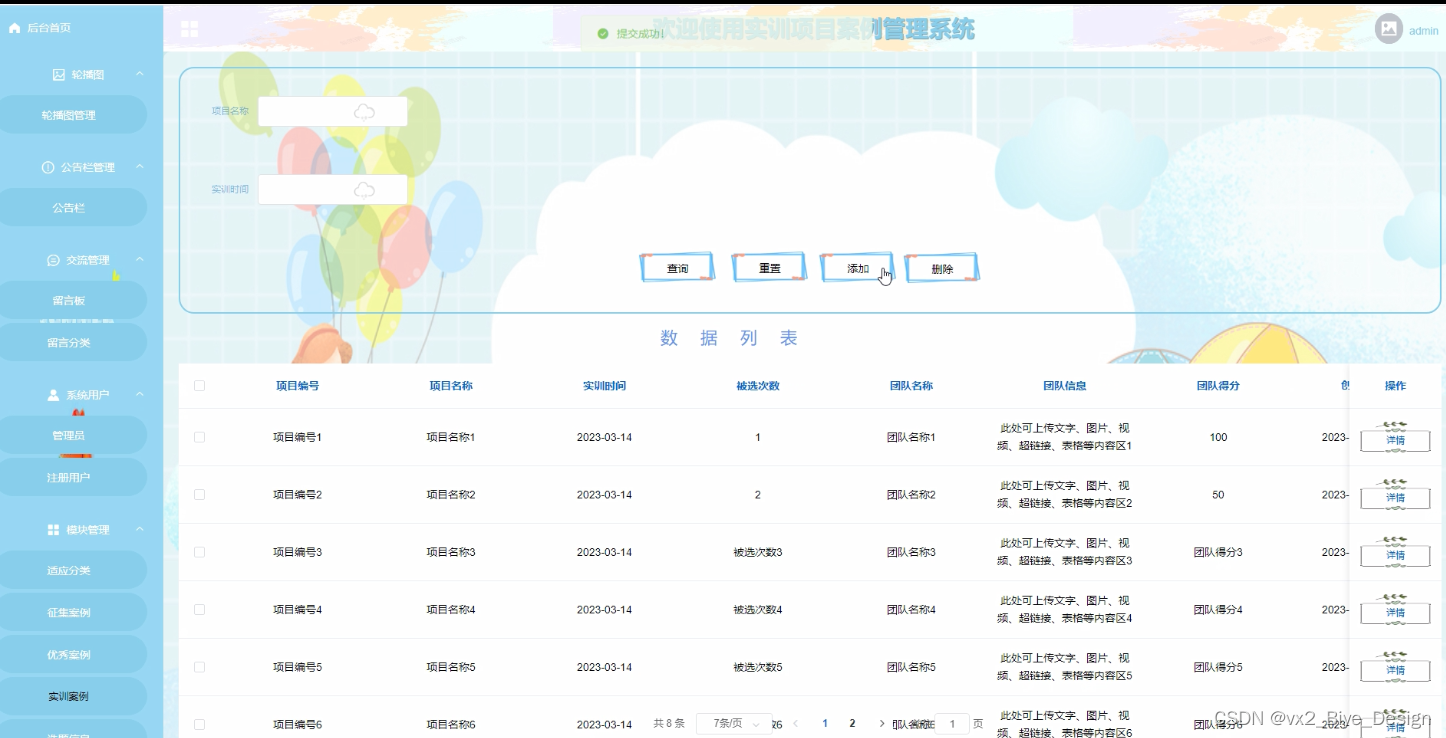1446x738 pixels.
Task: Open 实训案例 menu item
Action: [70, 696]
